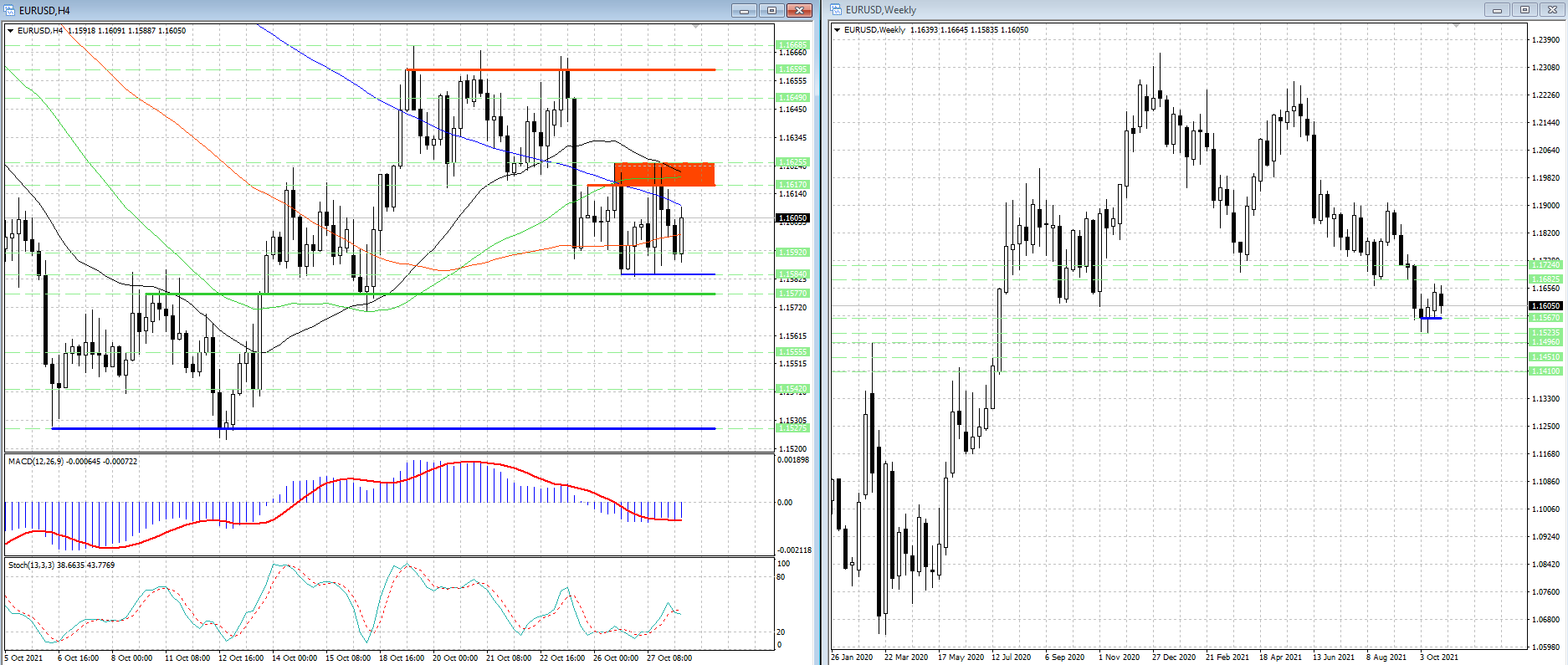Click the green 1.15555 level label
Viewport: 1568px width, 665px height.
(792, 352)
